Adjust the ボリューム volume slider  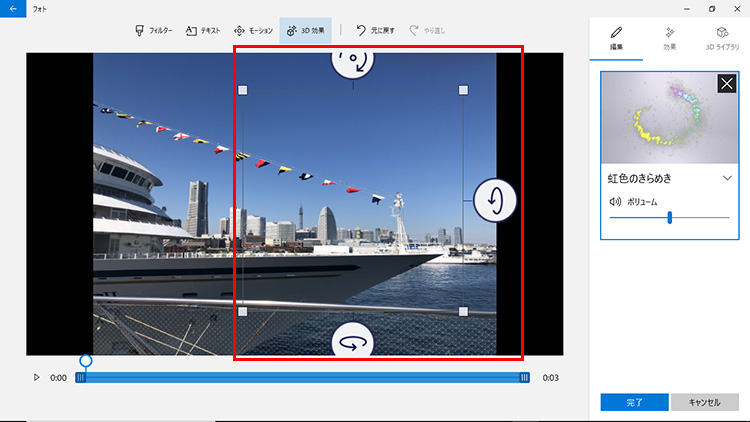point(669,217)
